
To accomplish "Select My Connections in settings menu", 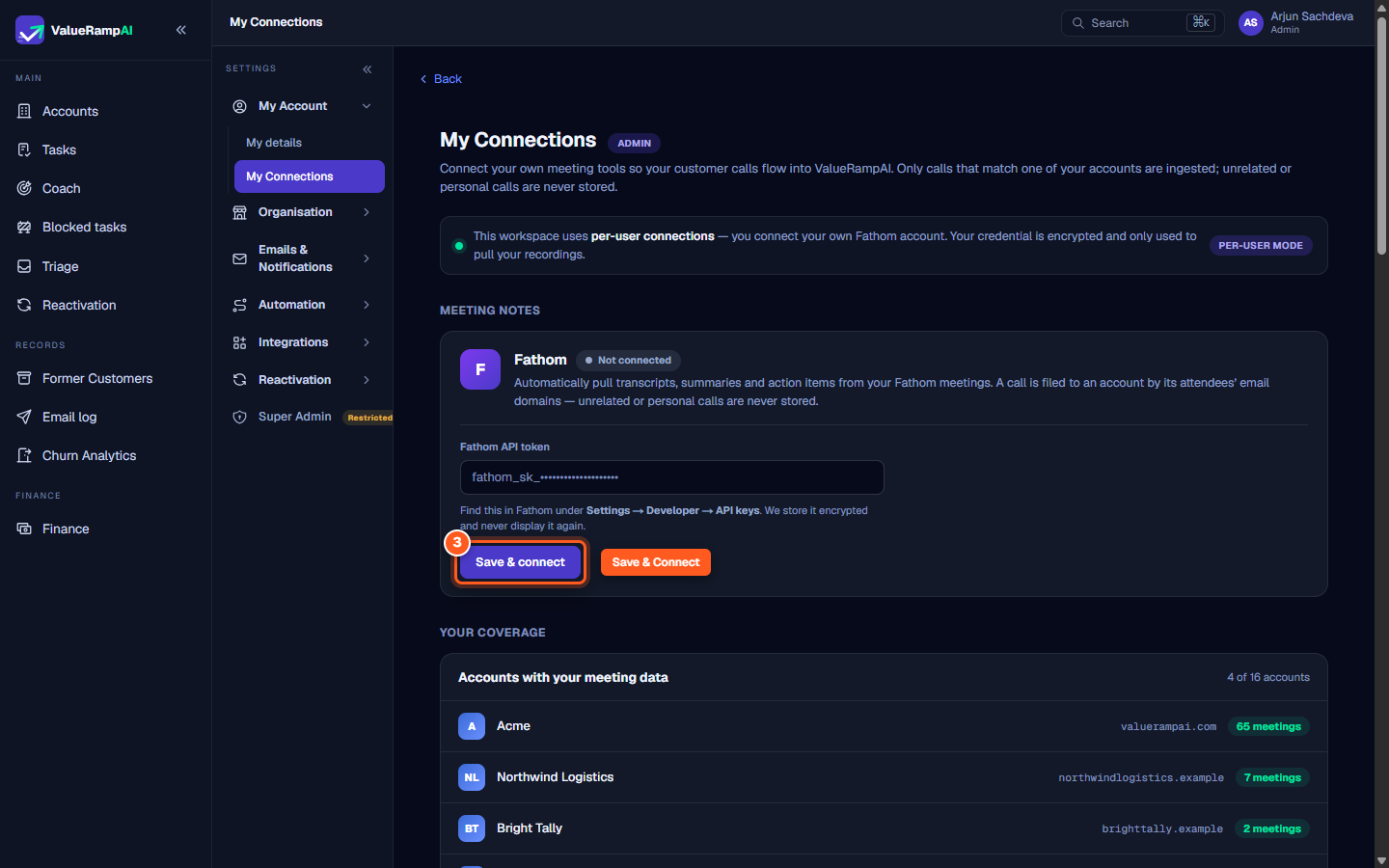I will point(309,176).
